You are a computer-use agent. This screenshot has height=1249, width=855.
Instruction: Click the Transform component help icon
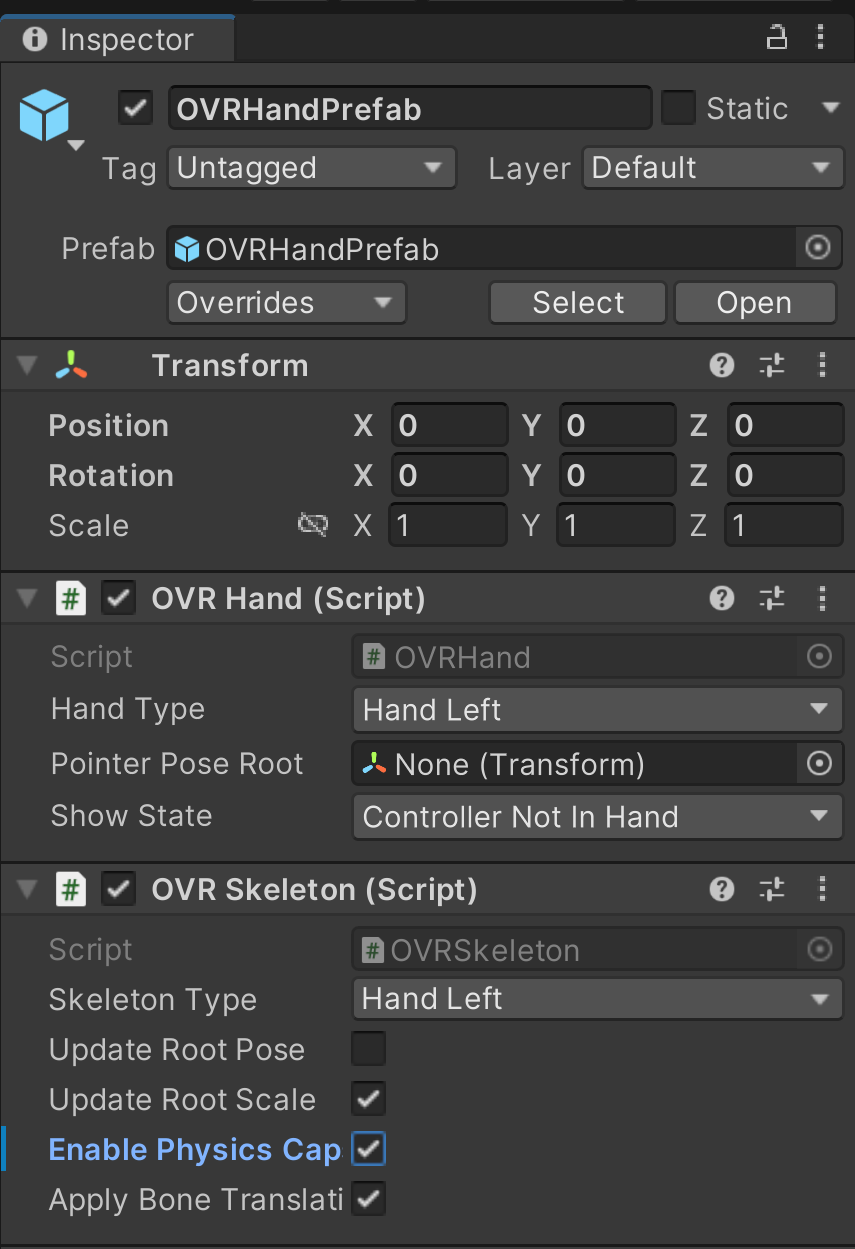pos(722,365)
